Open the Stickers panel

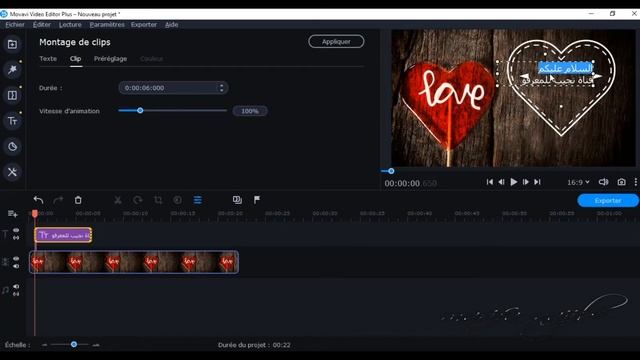[x=12, y=147]
